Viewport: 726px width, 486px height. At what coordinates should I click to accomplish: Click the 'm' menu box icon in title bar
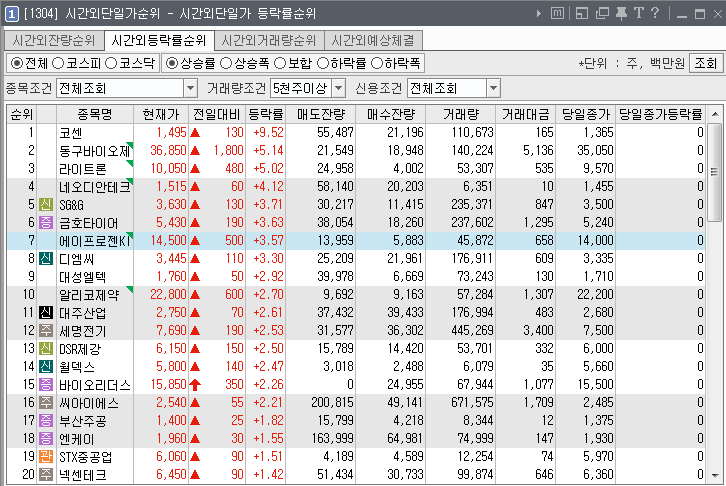pyautogui.click(x=557, y=13)
